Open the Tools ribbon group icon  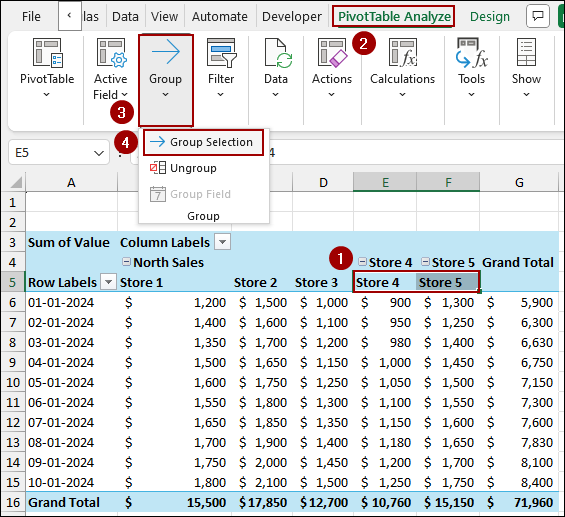coord(471,53)
